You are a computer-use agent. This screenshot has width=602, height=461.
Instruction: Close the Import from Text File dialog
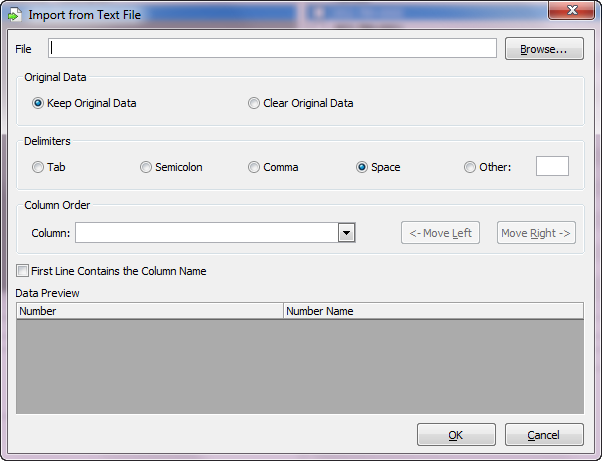[x=572, y=11]
